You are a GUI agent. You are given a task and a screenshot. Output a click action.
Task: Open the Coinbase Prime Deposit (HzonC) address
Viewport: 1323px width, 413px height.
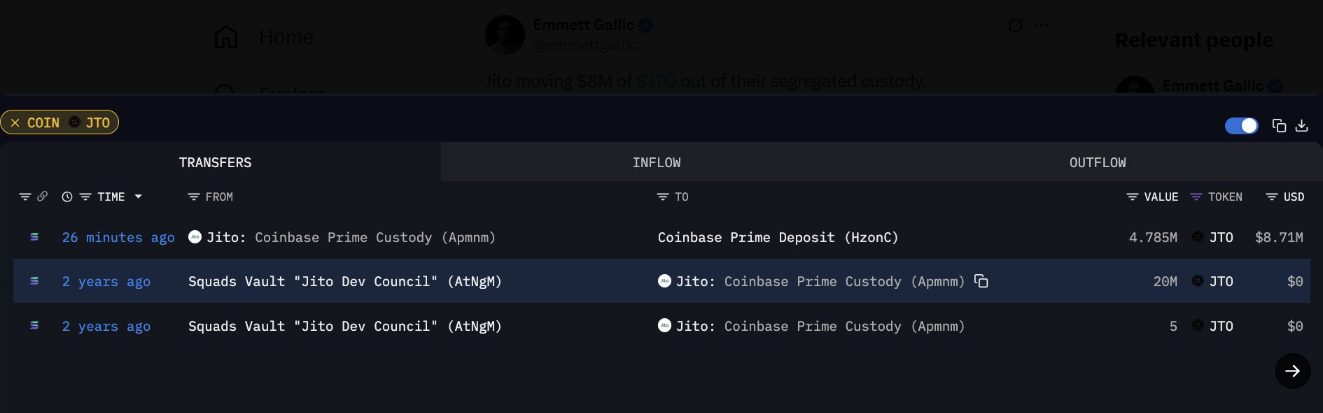click(778, 237)
